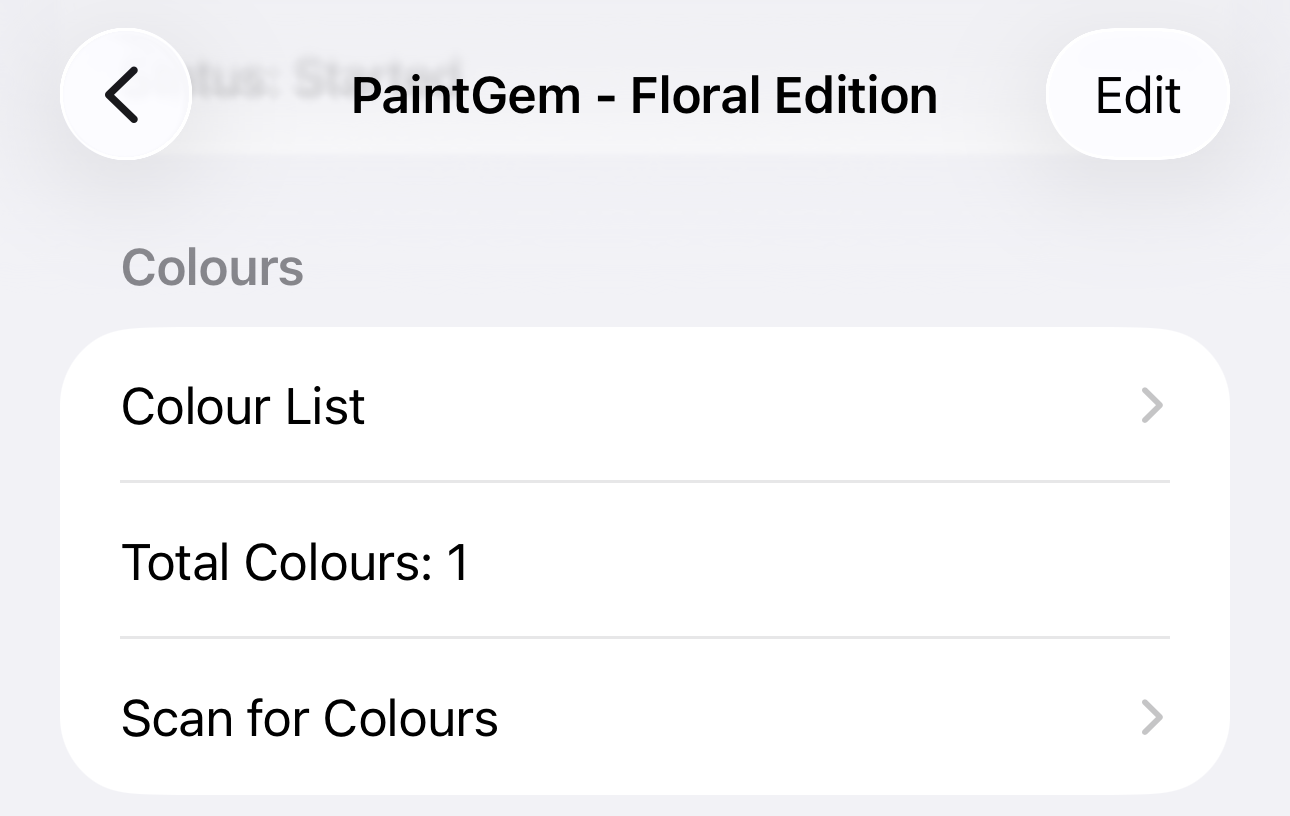Tap the Colours section header

click(x=212, y=268)
